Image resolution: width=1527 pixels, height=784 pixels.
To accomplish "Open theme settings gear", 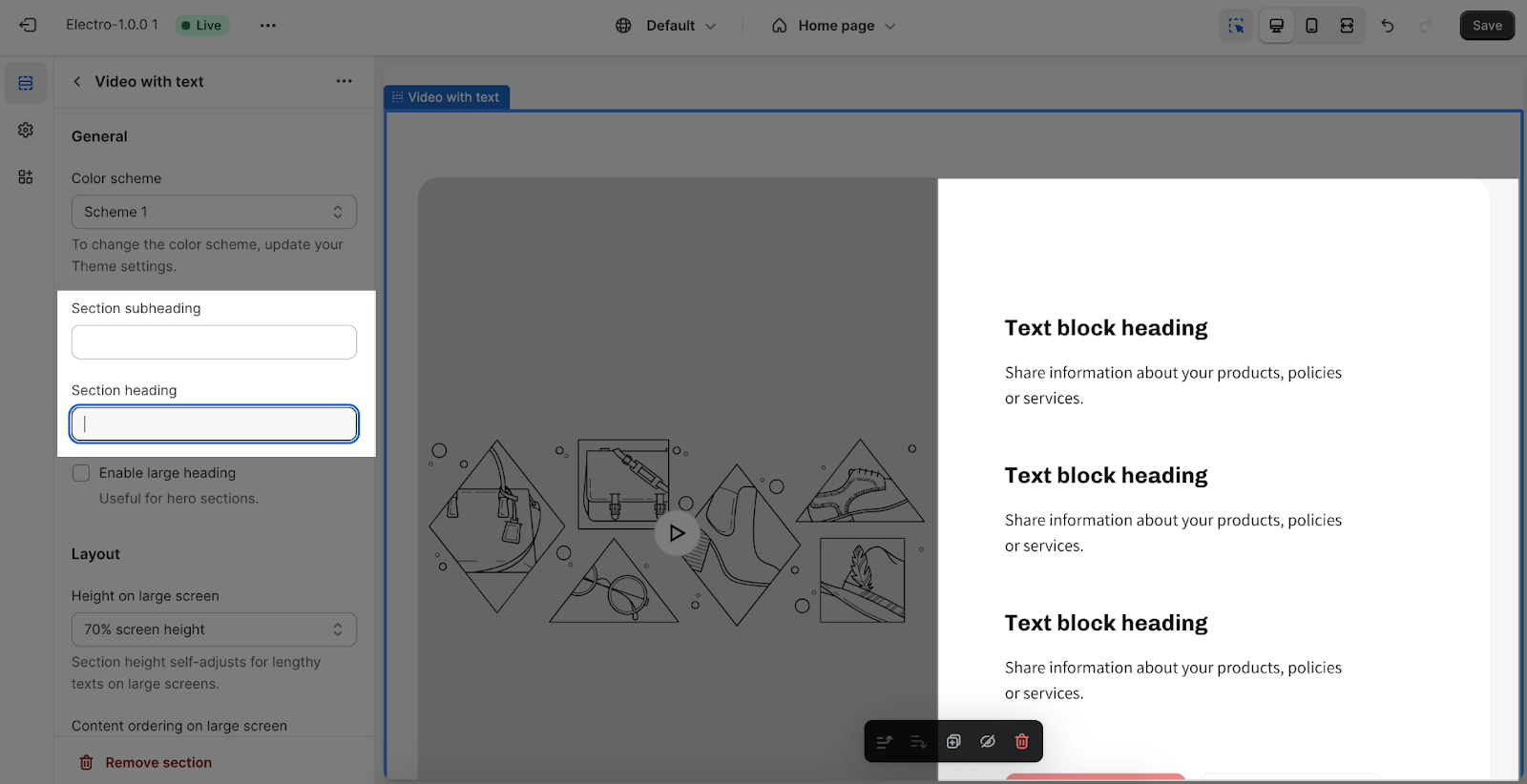I will click(x=26, y=130).
